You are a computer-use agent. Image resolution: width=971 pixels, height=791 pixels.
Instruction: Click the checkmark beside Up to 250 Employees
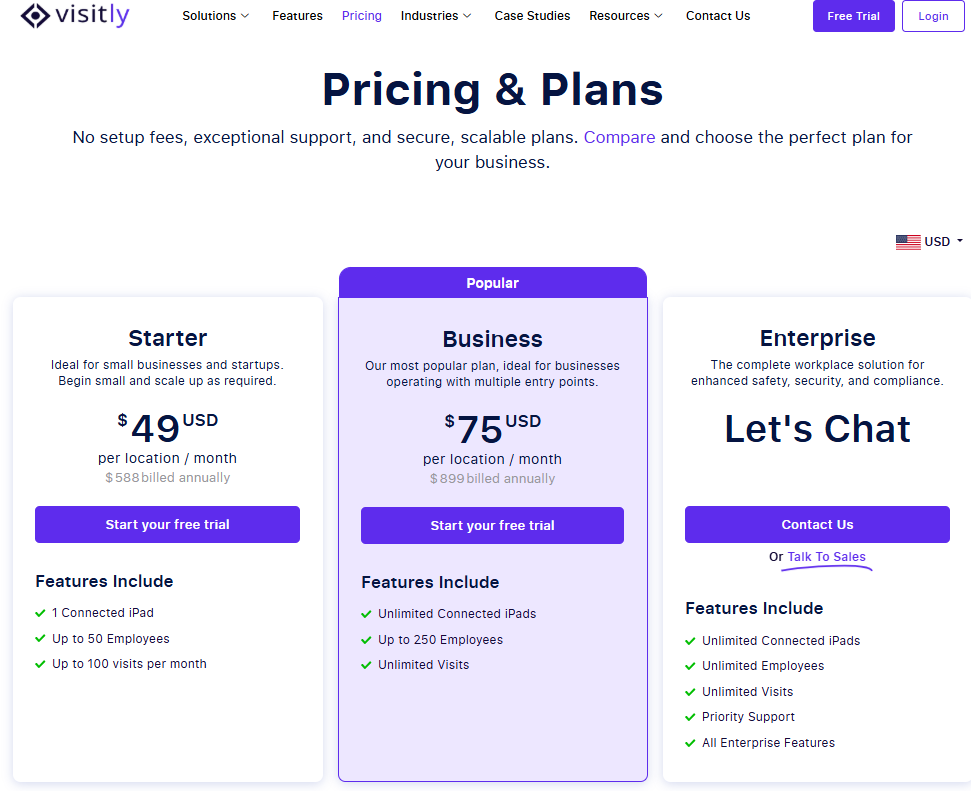point(366,640)
